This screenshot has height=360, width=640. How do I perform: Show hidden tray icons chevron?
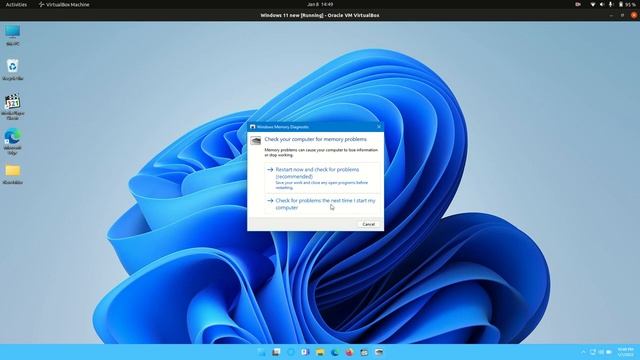click(583, 352)
